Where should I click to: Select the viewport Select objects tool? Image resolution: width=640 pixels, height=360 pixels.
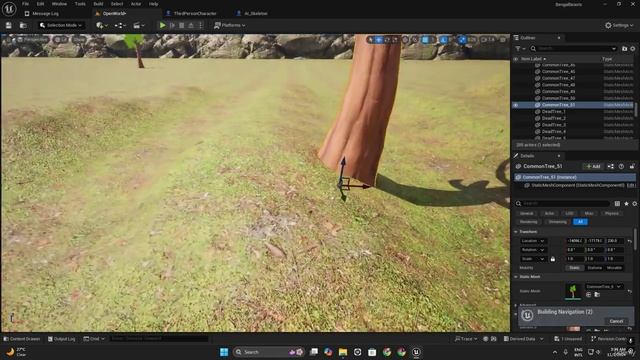[370, 40]
